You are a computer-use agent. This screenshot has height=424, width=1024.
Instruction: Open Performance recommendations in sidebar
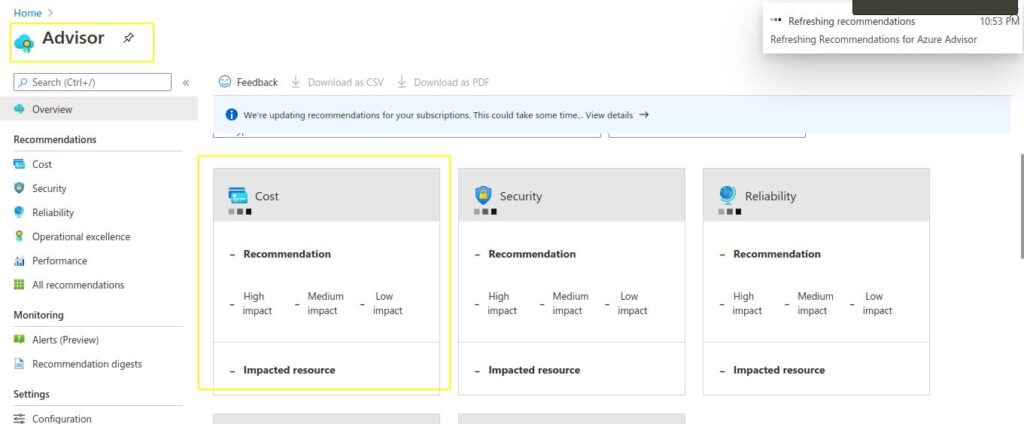pos(59,261)
